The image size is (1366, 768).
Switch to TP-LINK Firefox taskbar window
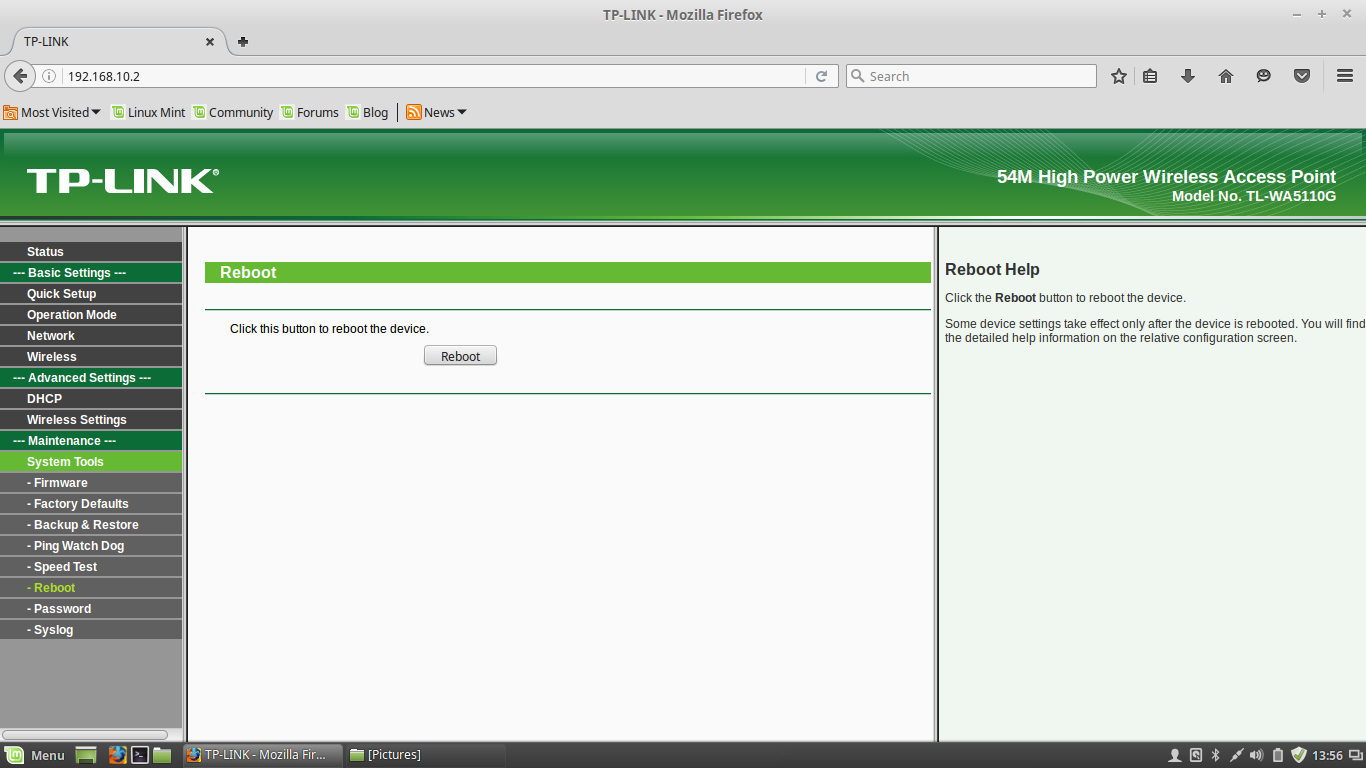(x=263, y=755)
